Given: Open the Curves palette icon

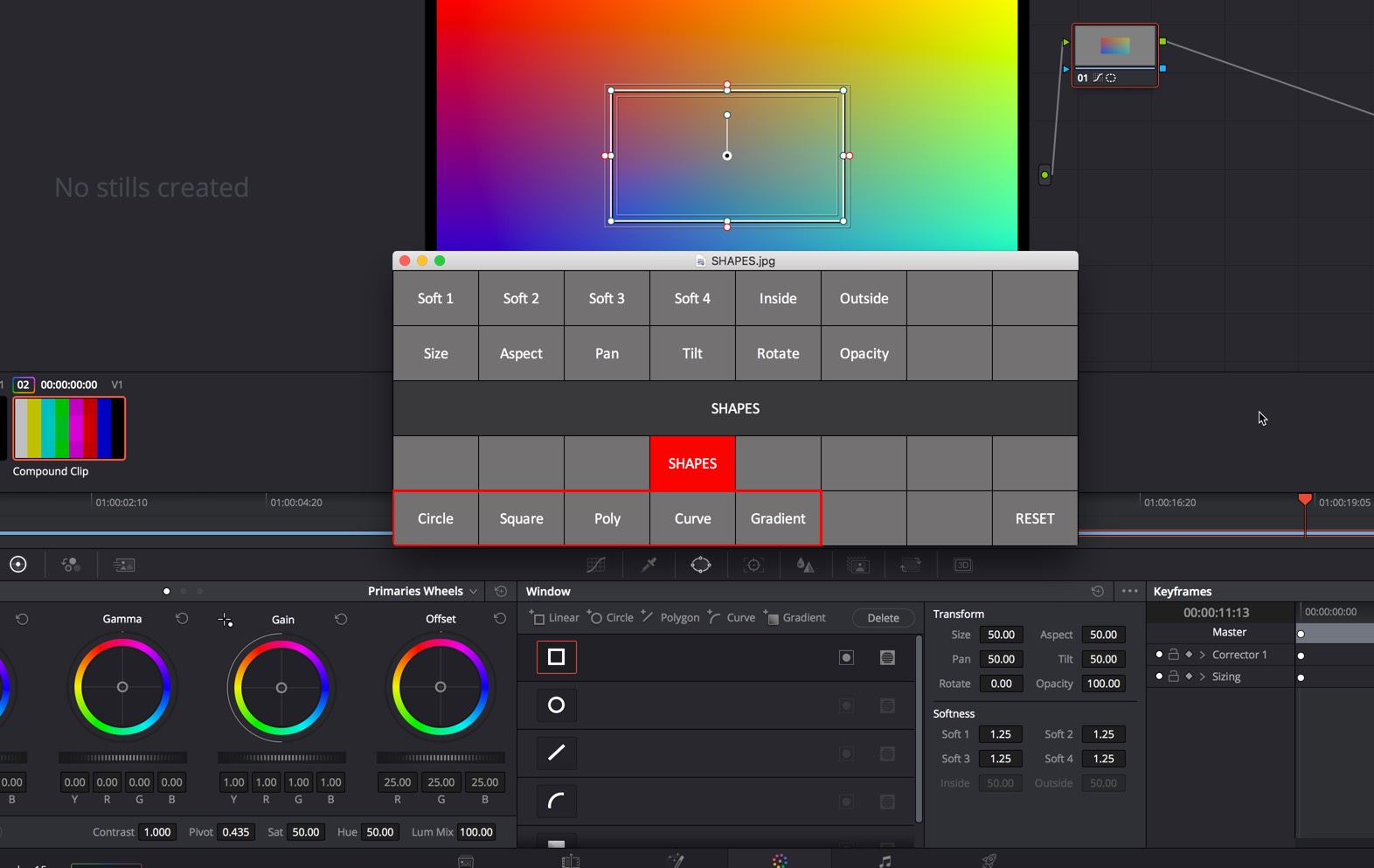Looking at the screenshot, I should pyautogui.click(x=596, y=566).
